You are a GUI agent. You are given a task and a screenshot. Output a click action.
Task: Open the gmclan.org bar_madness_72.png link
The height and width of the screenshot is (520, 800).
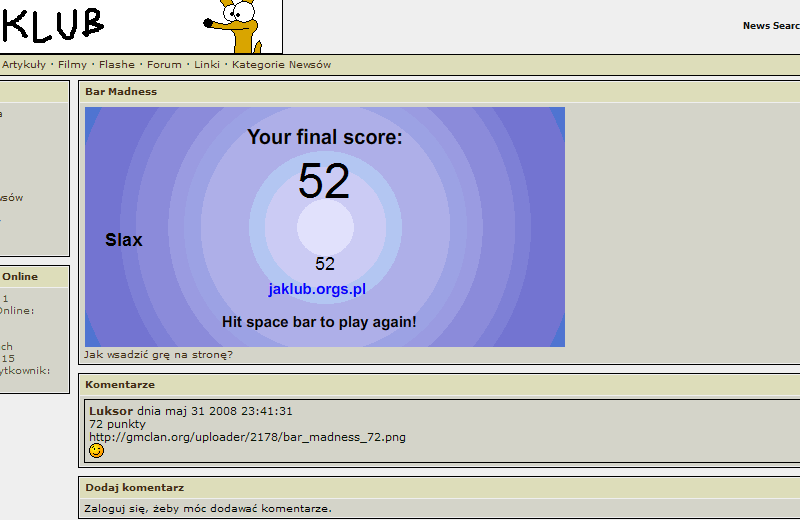tap(247, 437)
